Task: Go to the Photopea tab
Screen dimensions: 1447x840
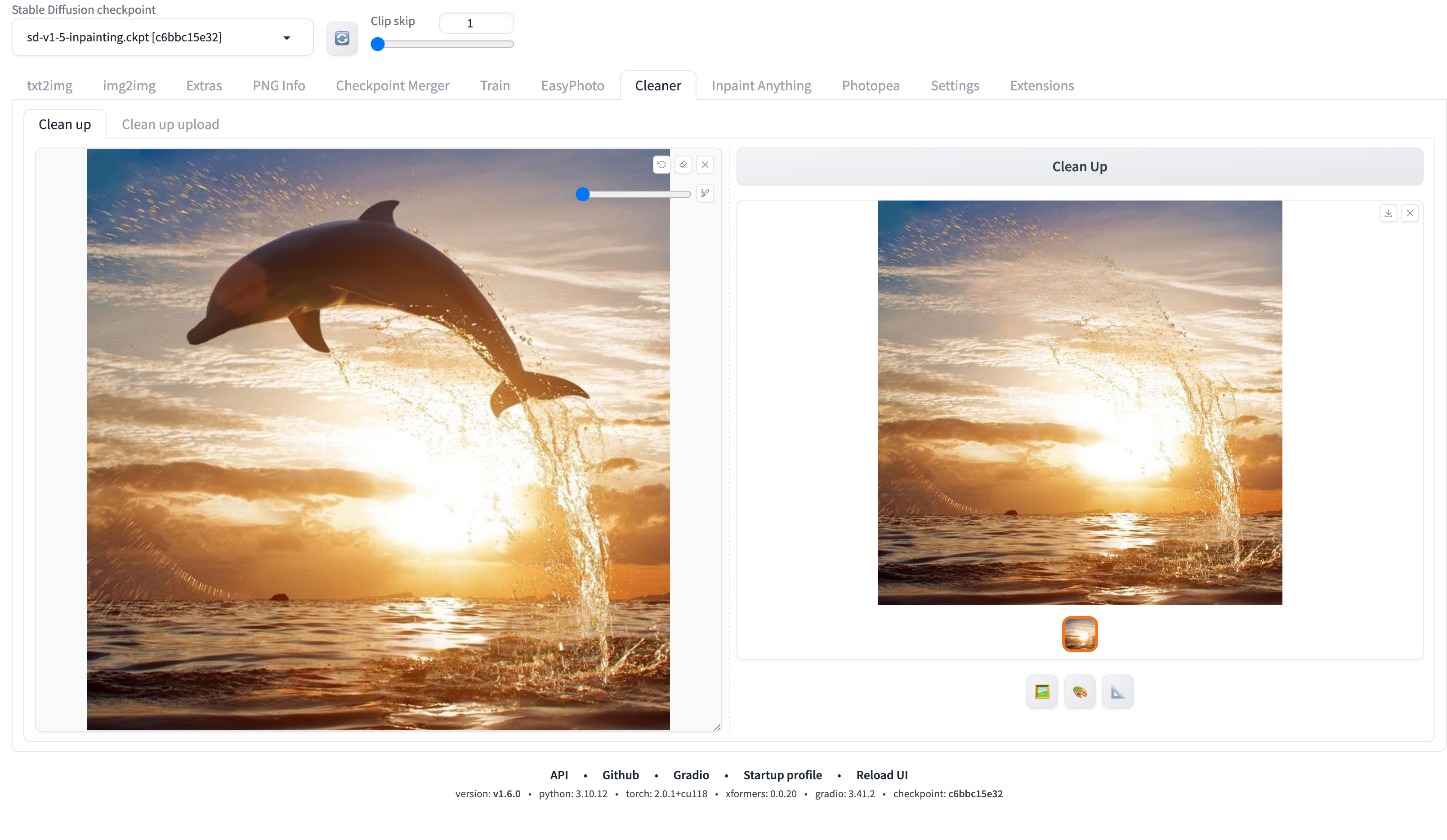Action: (871, 85)
